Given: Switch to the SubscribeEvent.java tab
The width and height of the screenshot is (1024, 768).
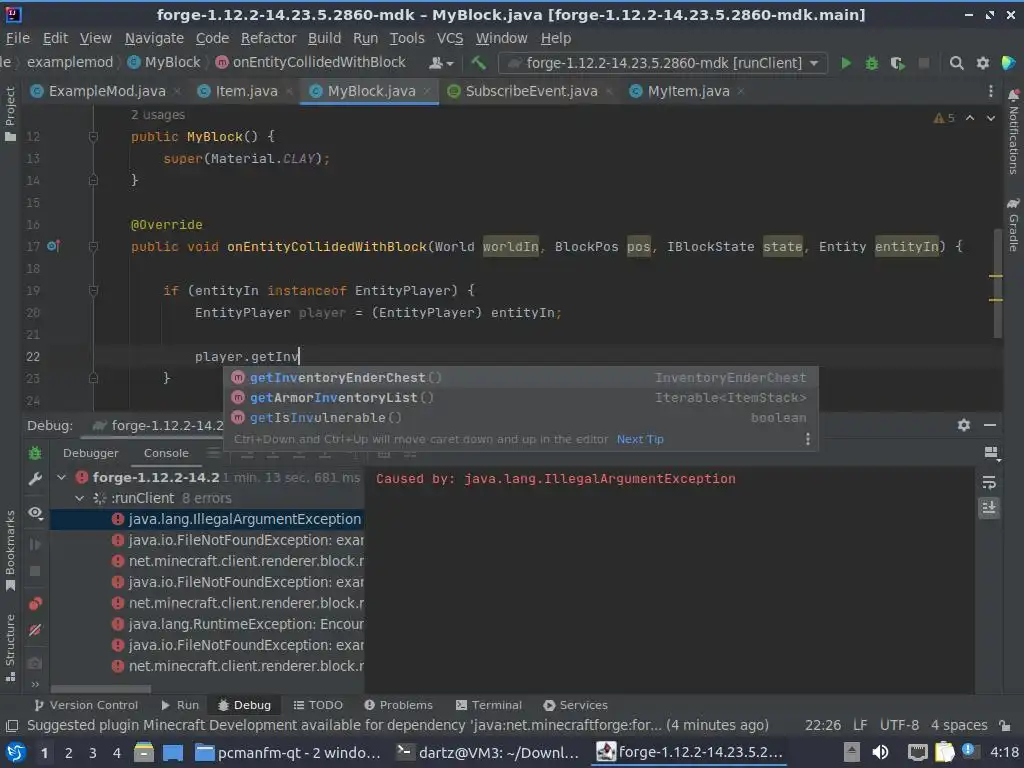Looking at the screenshot, I should 531,91.
